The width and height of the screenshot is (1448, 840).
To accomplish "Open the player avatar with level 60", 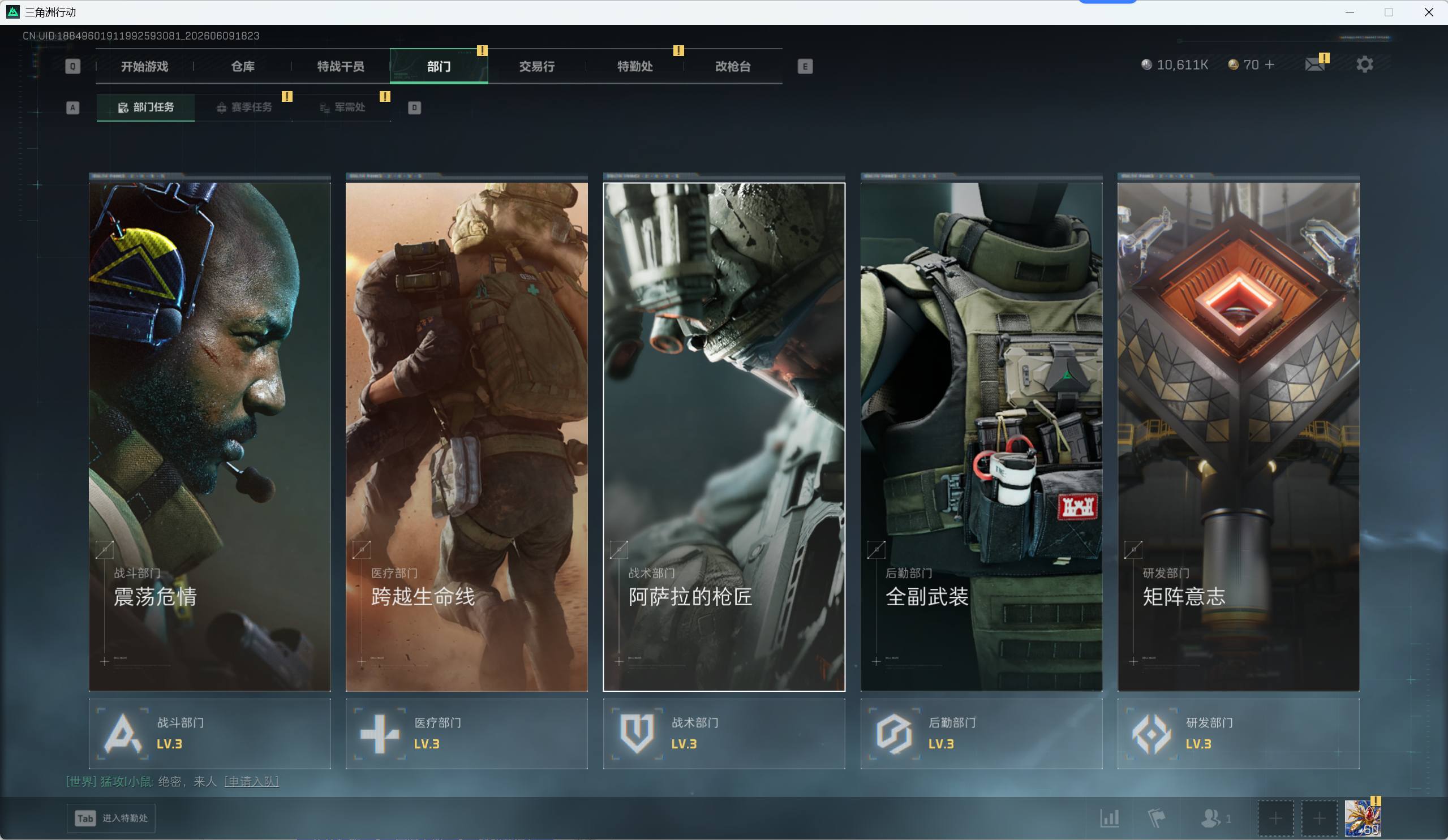I will click(x=1363, y=818).
